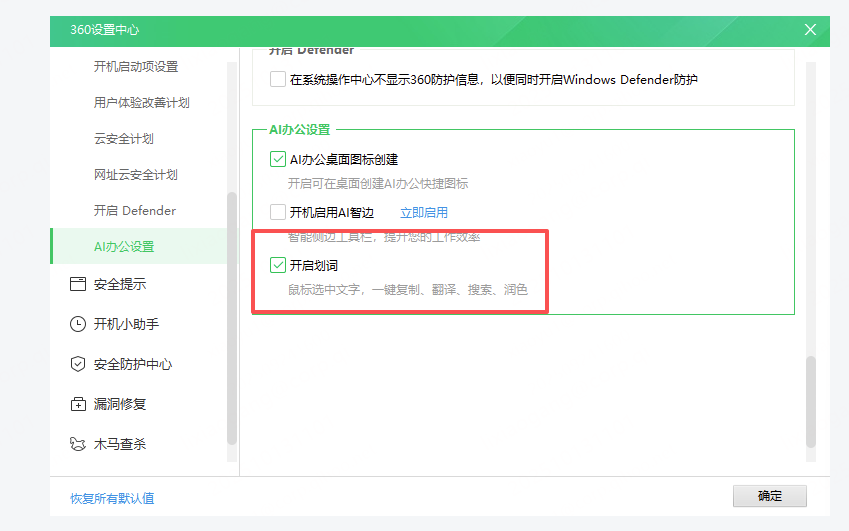The height and width of the screenshot is (531, 849).
Task: Close the 360设置中心 window
Action: [810, 30]
